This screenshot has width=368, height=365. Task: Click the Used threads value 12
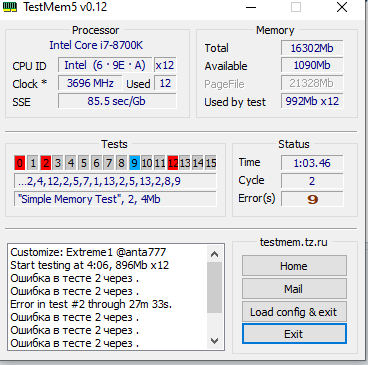pos(165,83)
